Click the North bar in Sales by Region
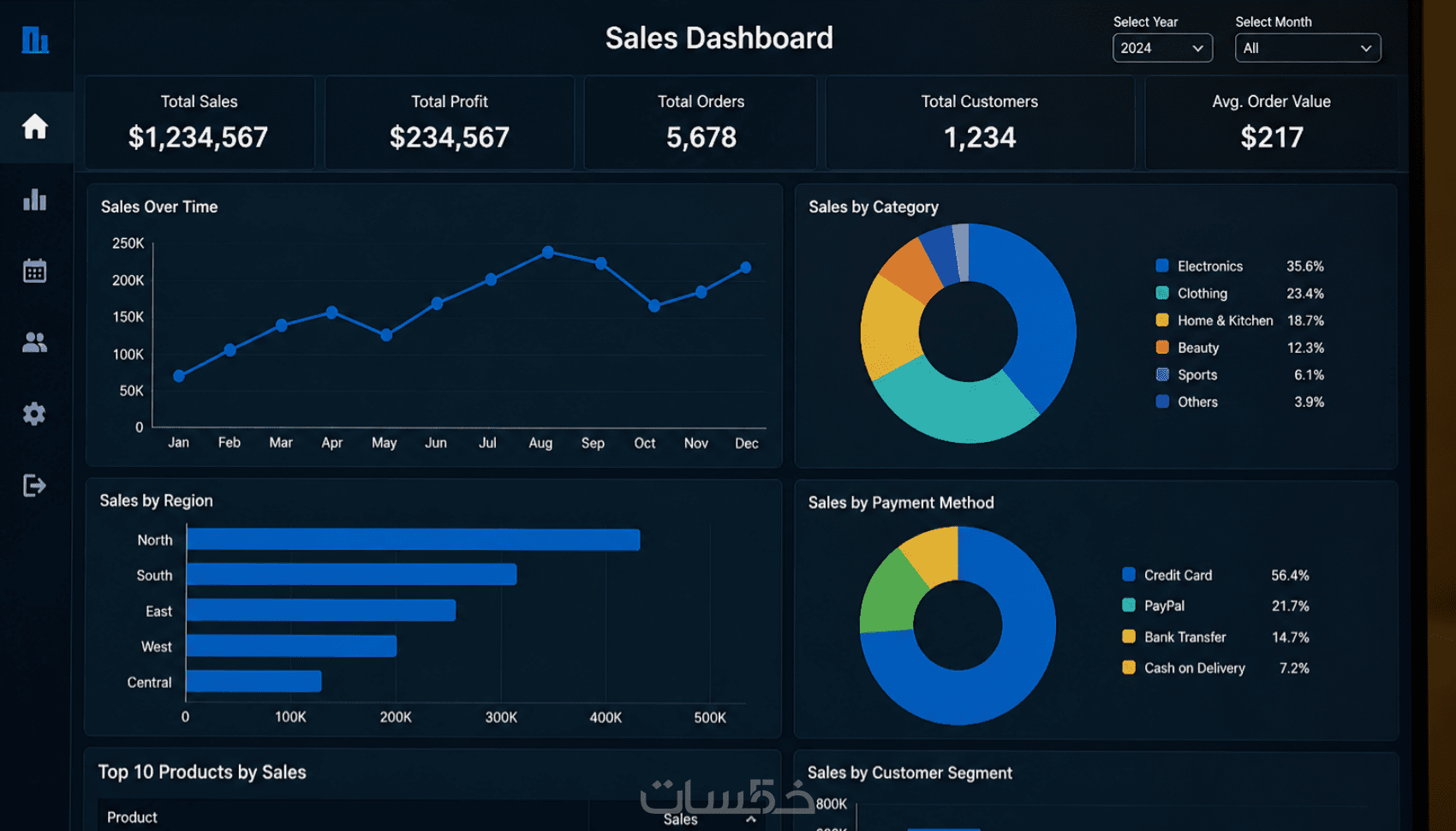The height and width of the screenshot is (831, 1456). click(414, 540)
